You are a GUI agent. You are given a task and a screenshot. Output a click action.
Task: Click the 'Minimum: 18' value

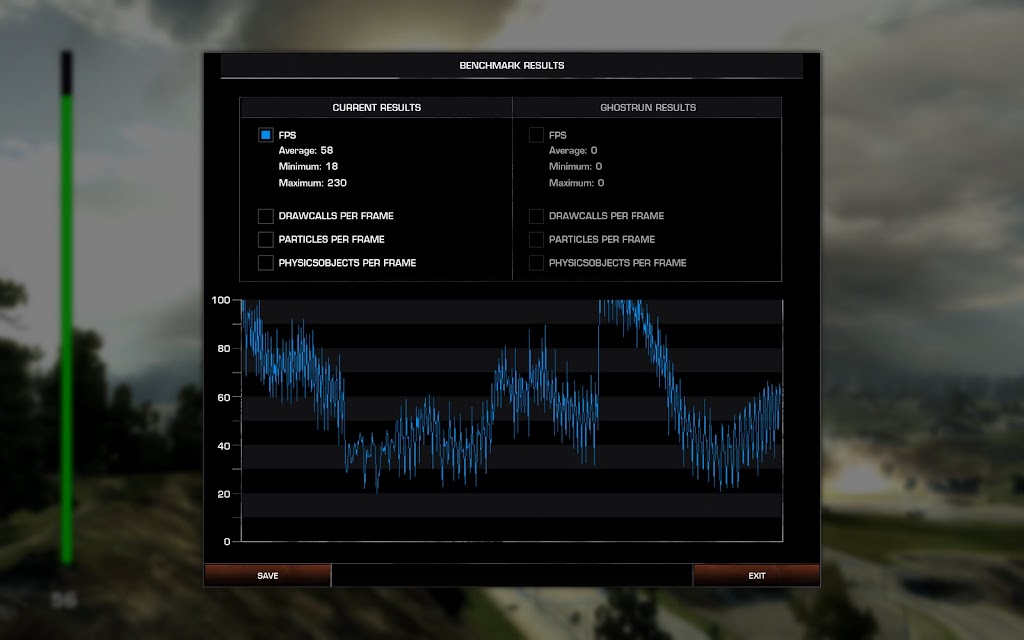coord(308,167)
